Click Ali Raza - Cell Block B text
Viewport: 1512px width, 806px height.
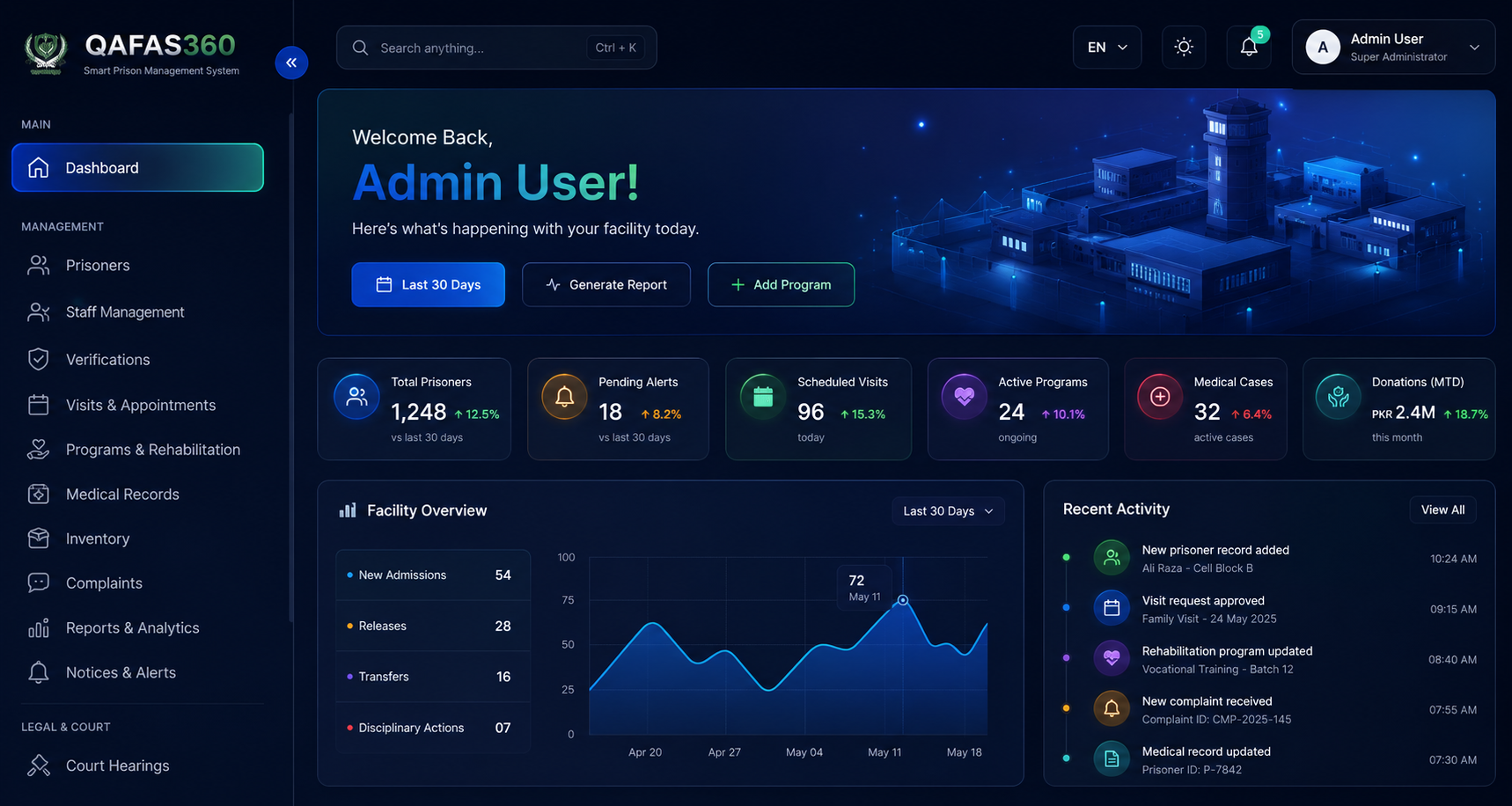click(1197, 568)
